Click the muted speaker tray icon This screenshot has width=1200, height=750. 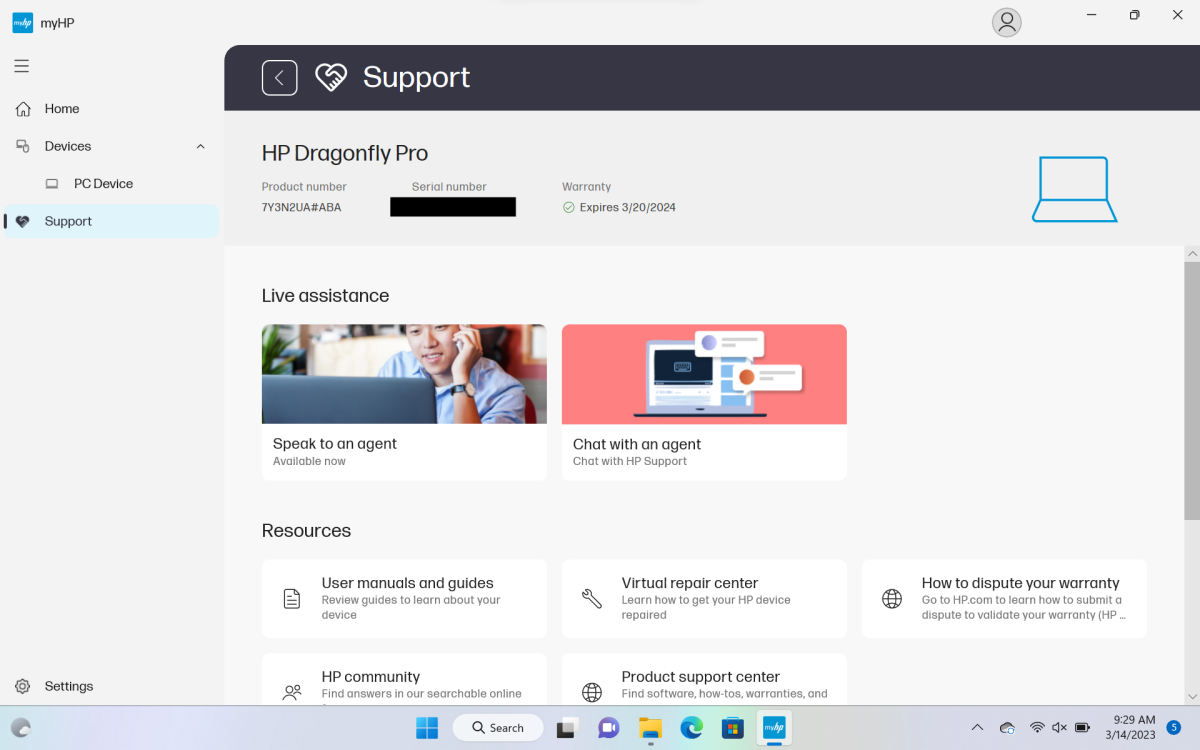tap(1060, 727)
